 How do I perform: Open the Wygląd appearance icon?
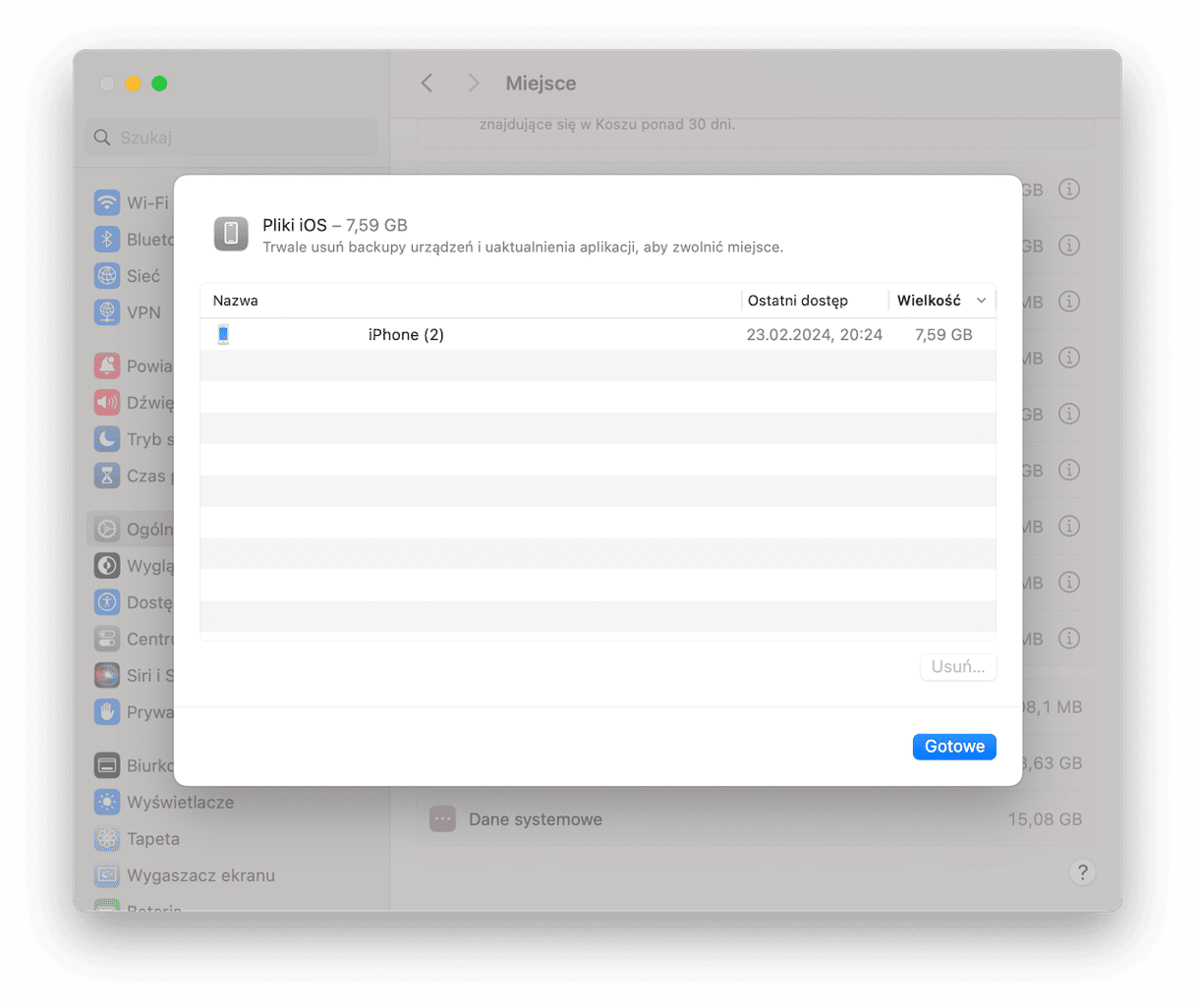click(x=107, y=566)
